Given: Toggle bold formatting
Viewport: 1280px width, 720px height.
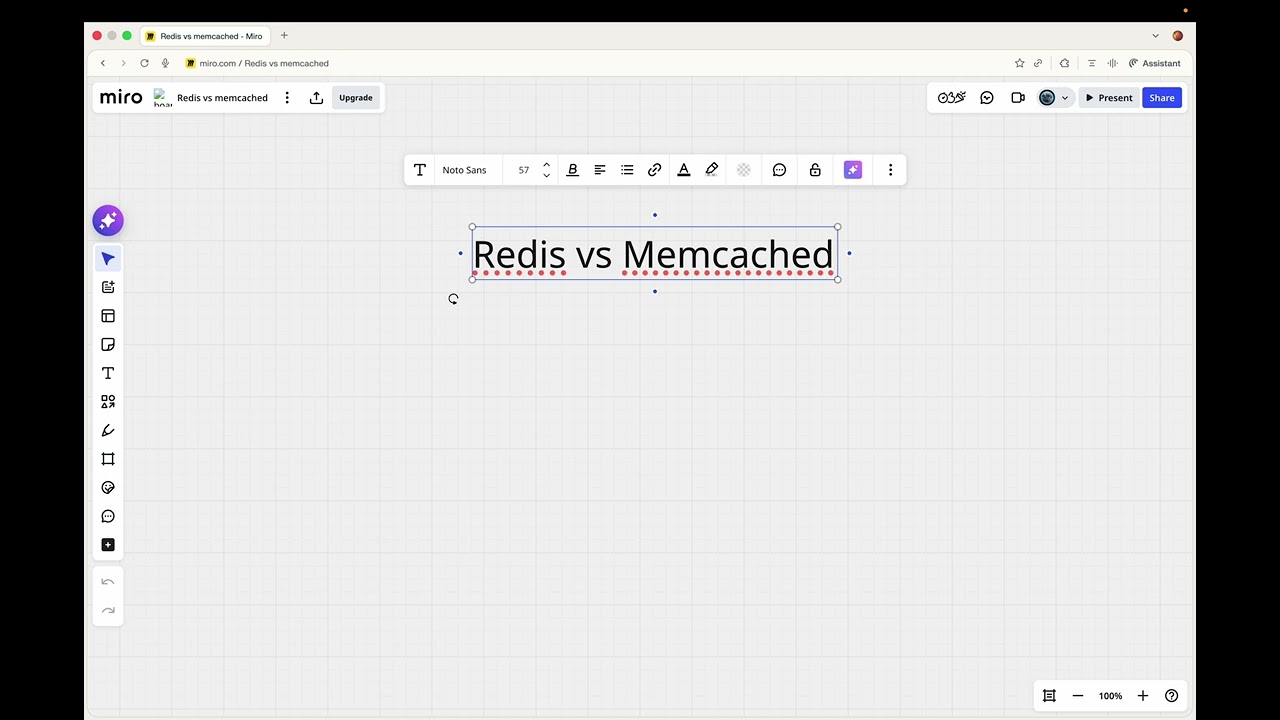Looking at the screenshot, I should tap(573, 170).
